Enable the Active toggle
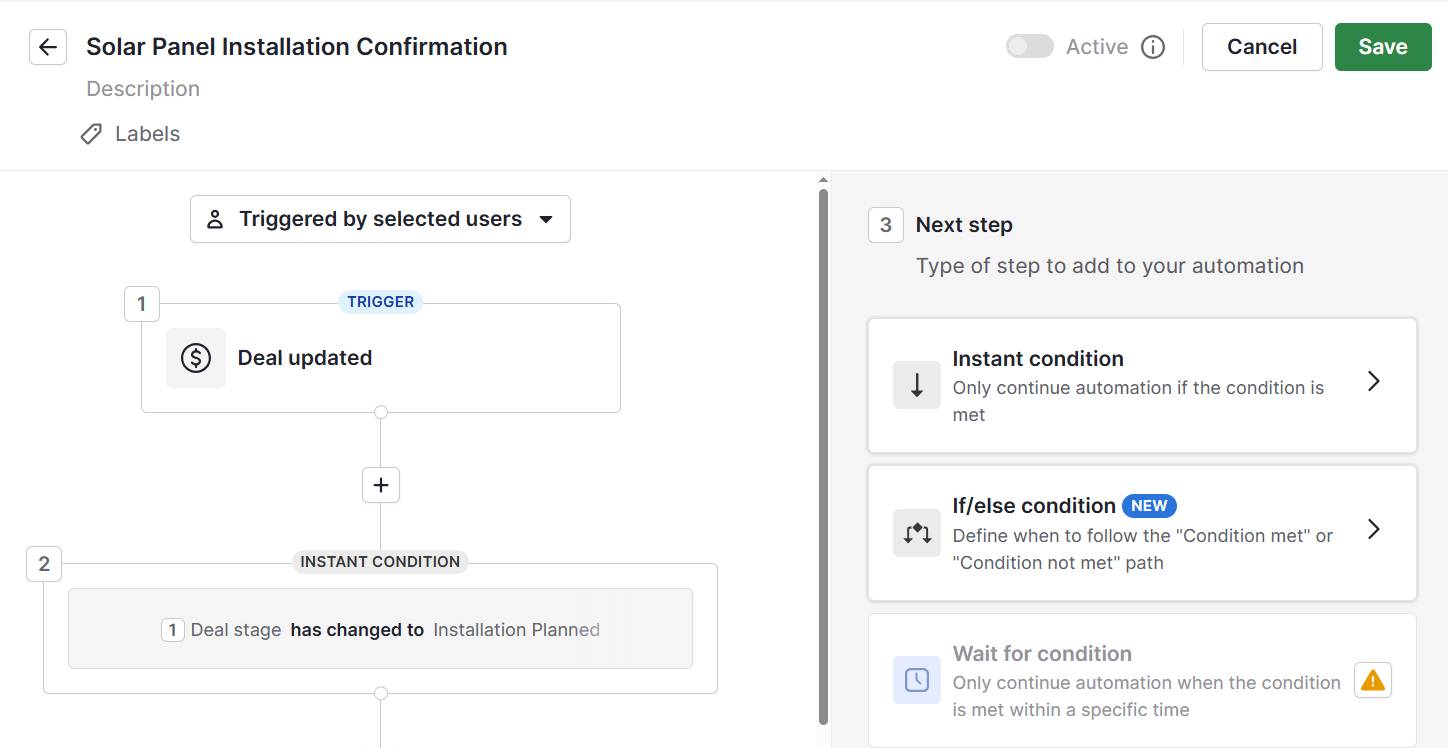 [x=1029, y=46]
